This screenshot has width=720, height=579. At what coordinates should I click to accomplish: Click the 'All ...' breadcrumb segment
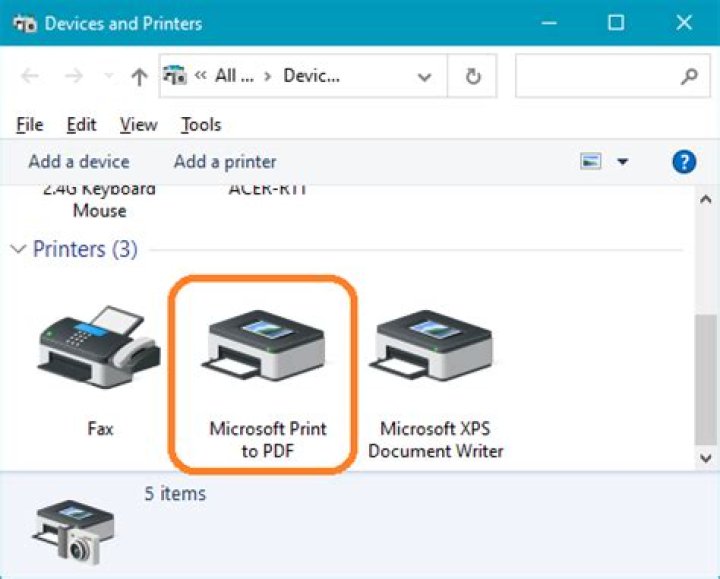(x=235, y=75)
